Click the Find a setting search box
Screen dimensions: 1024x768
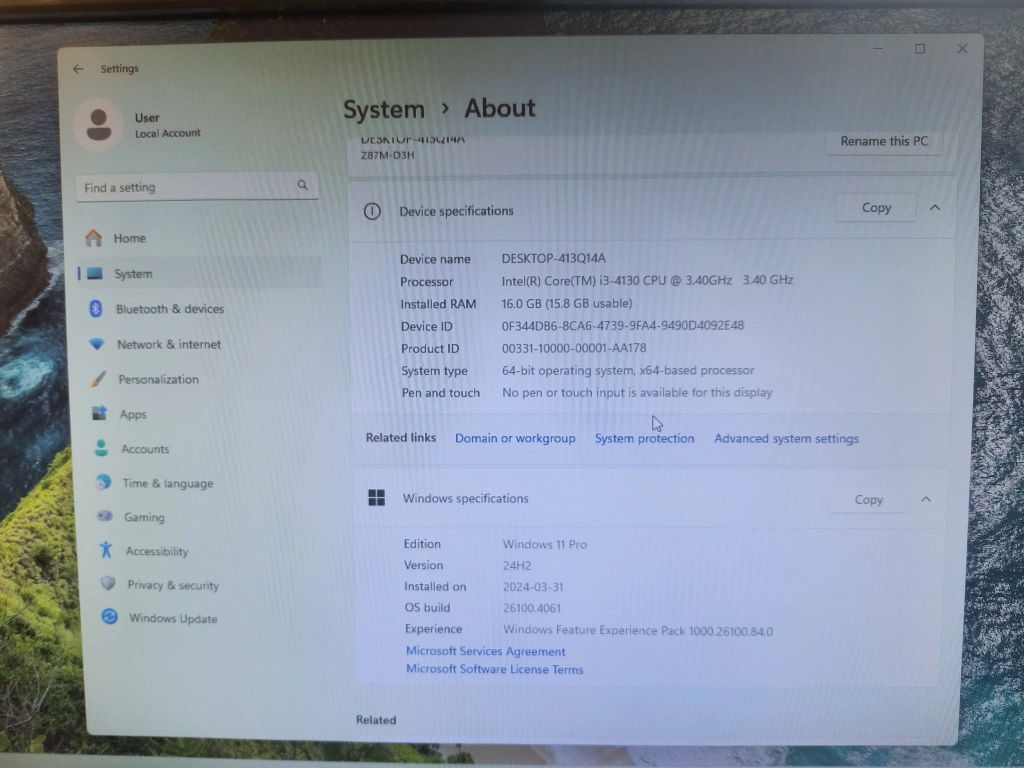coord(197,187)
